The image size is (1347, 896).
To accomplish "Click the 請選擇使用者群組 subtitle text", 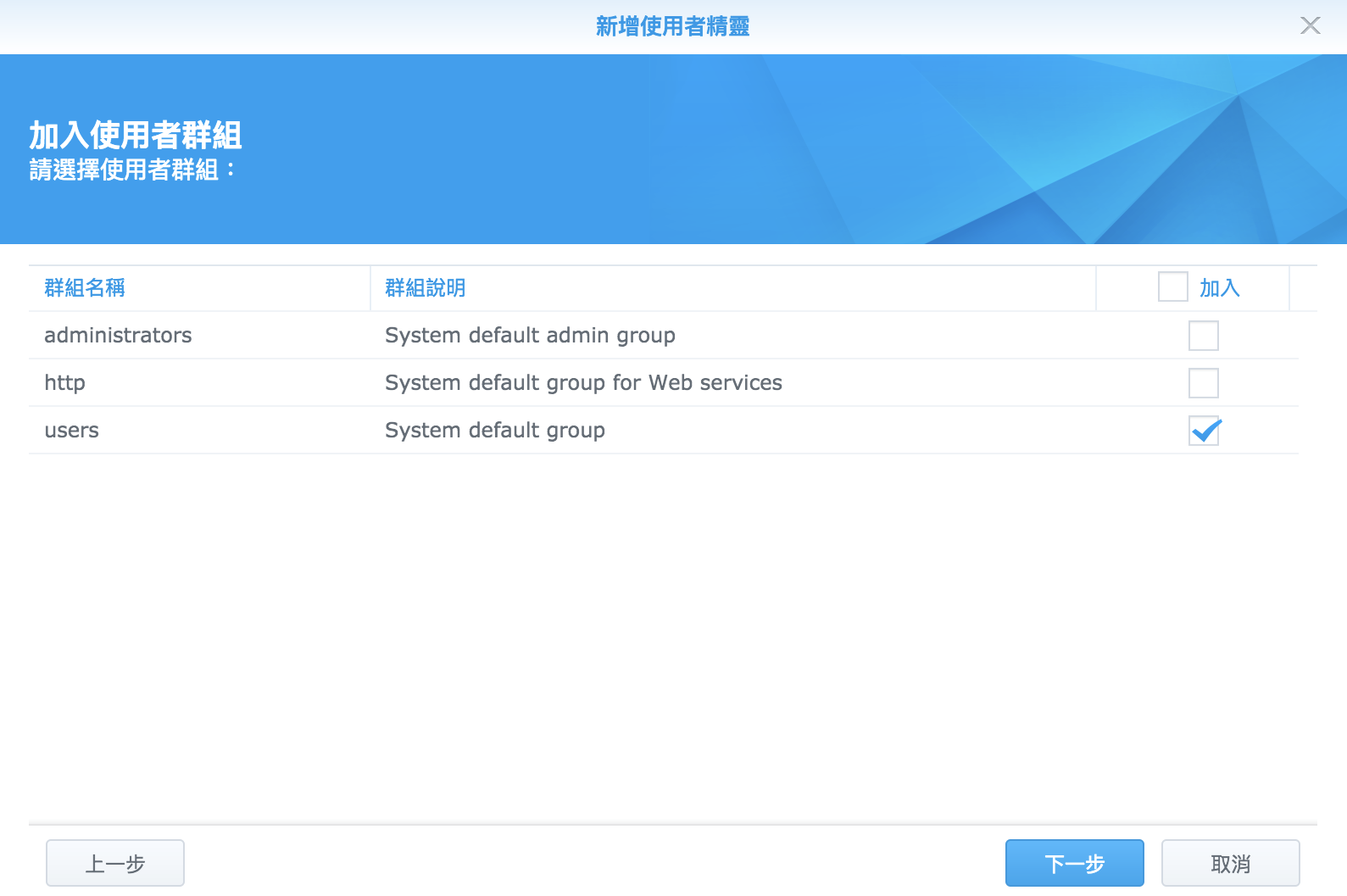I will pyautogui.click(x=131, y=170).
